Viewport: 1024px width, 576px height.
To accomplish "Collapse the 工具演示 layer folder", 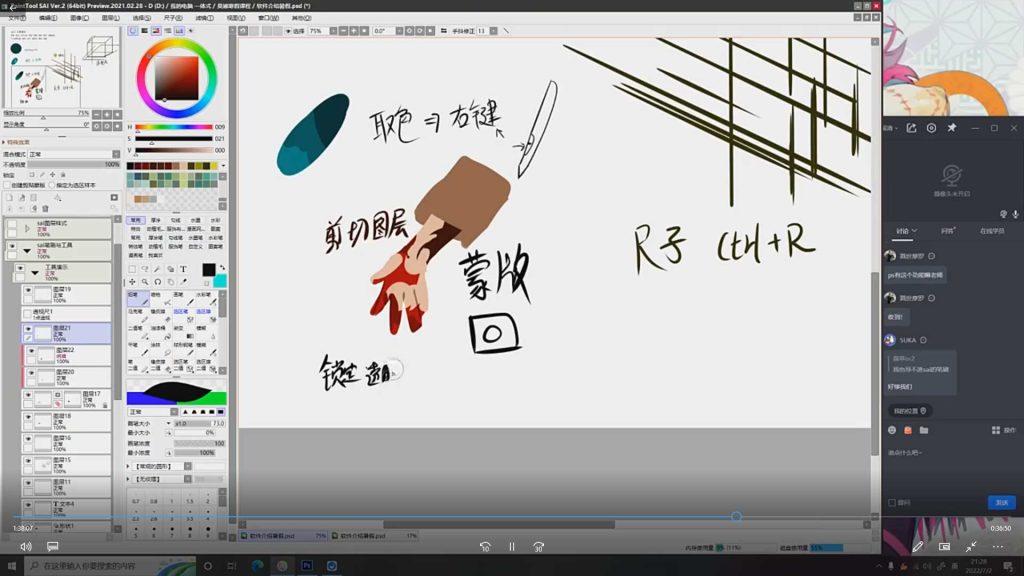I will pos(35,272).
